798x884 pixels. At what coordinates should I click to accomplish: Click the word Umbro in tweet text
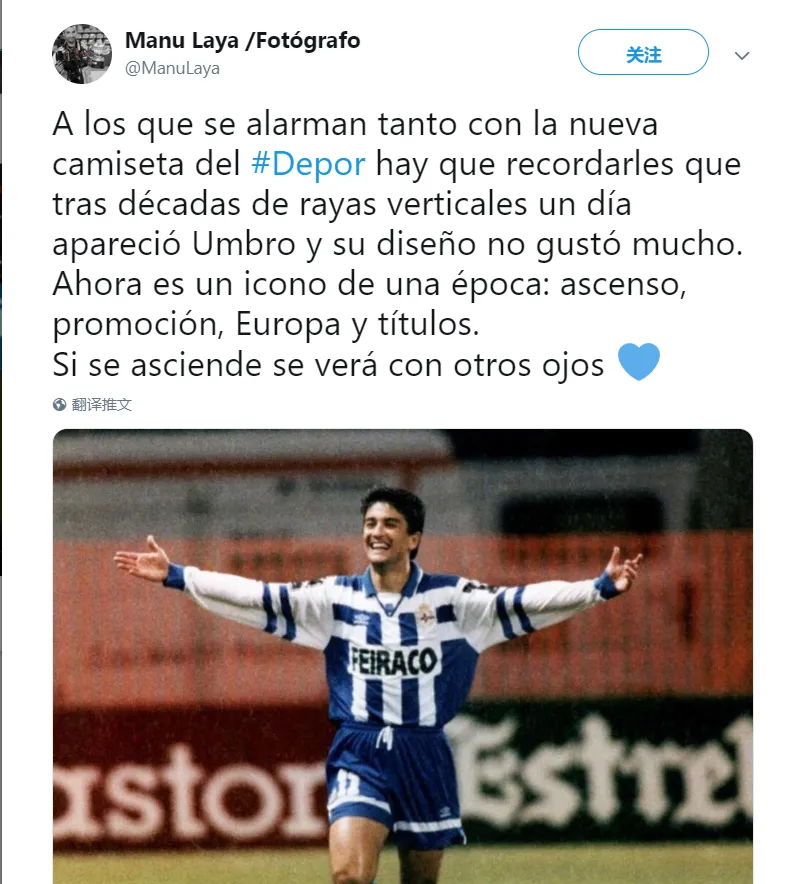(244, 244)
